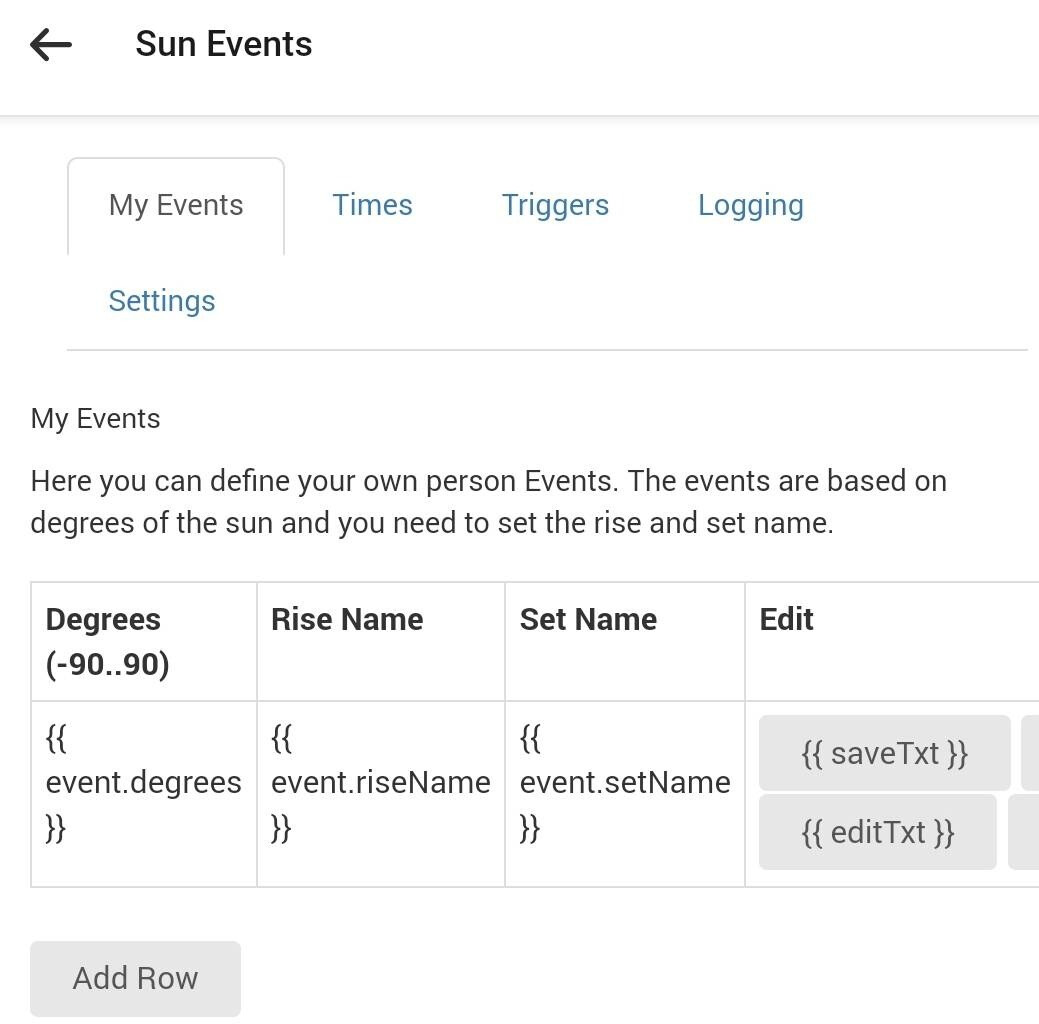This screenshot has height=1024, width=1039.
Task: Click the cut-off button beside editTxt
Action: 1024,832
